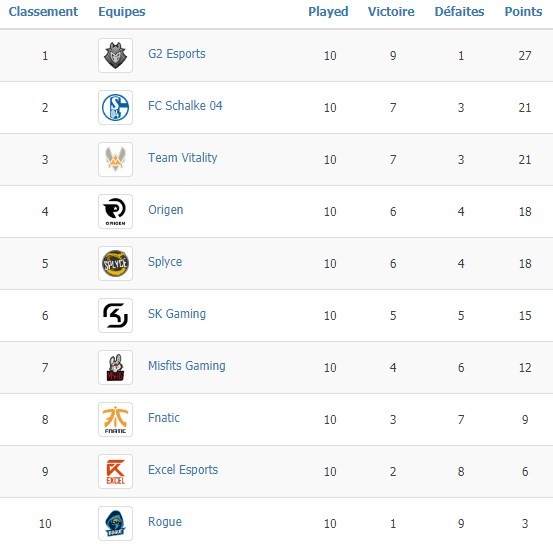
Task: Select the Défaites column header
Action: tap(459, 12)
